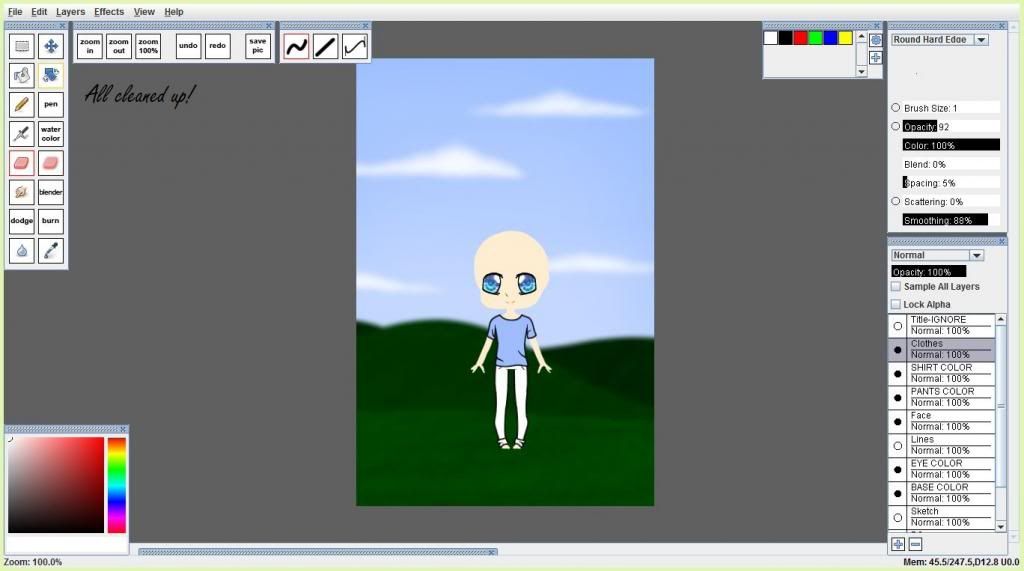Select the Pencil tool

22,104
